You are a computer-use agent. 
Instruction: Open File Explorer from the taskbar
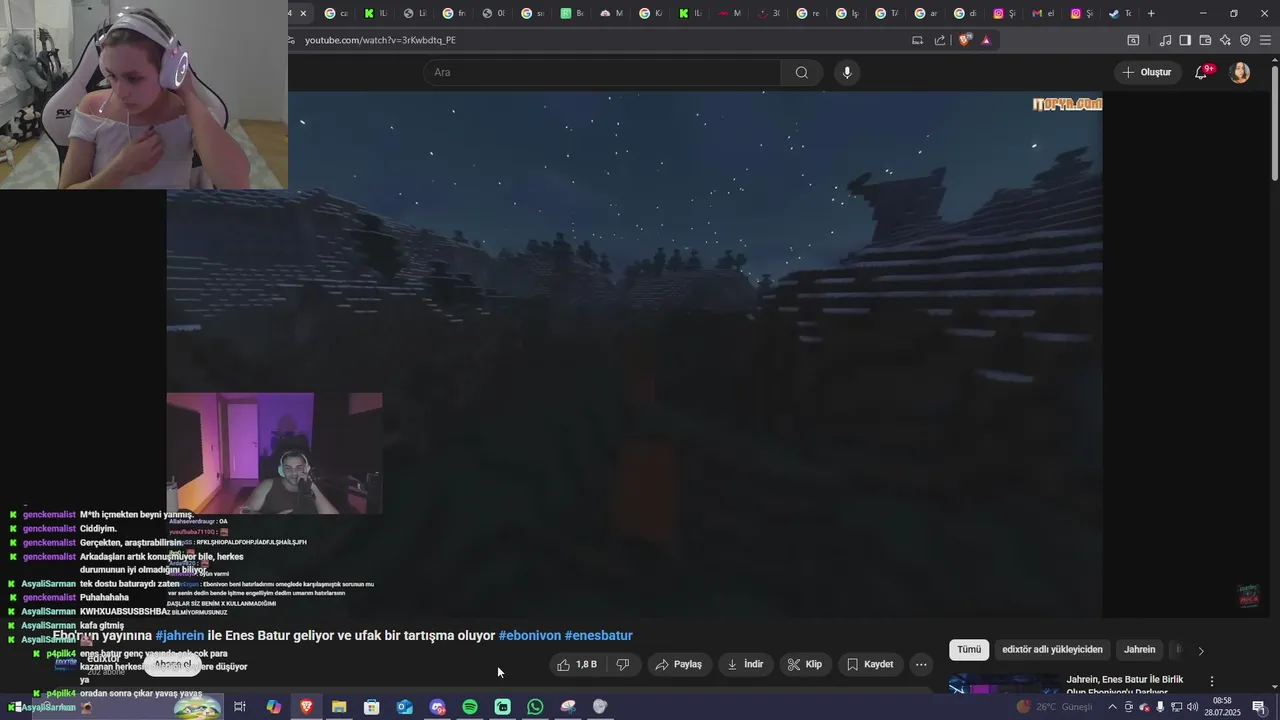coord(339,707)
